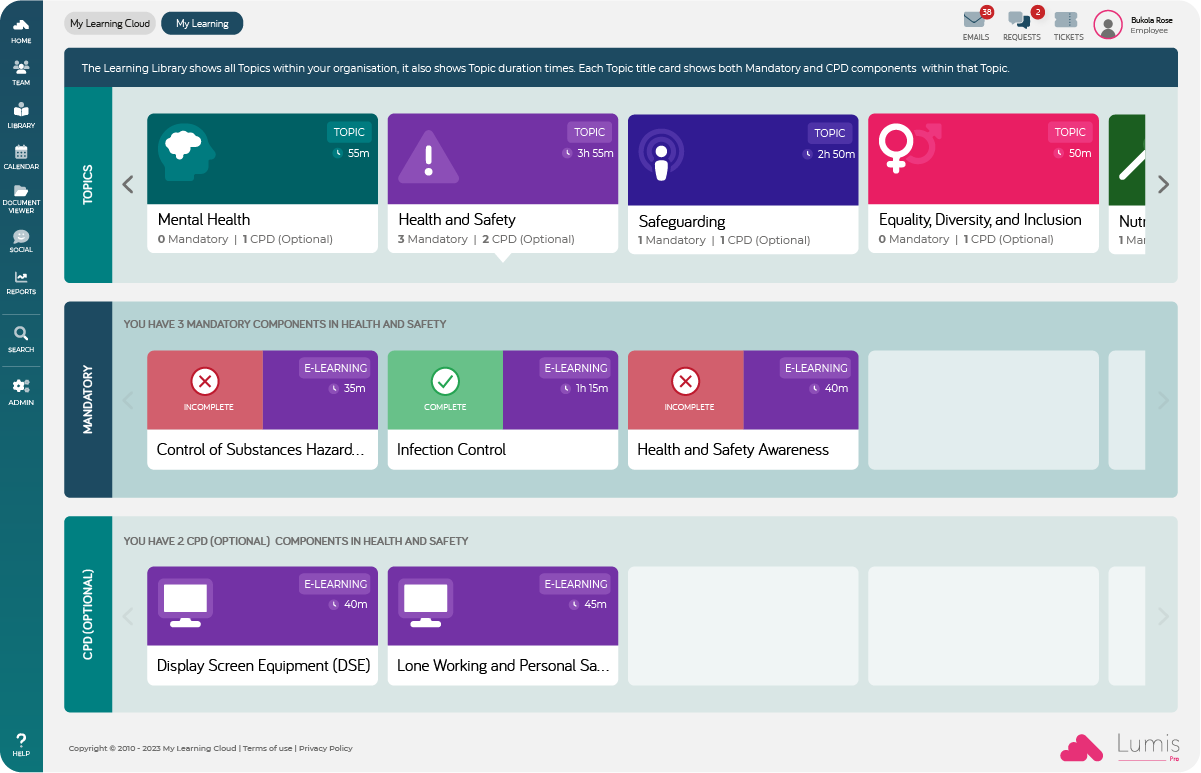
Task: Open the Privacy Policy link
Action: click(326, 748)
